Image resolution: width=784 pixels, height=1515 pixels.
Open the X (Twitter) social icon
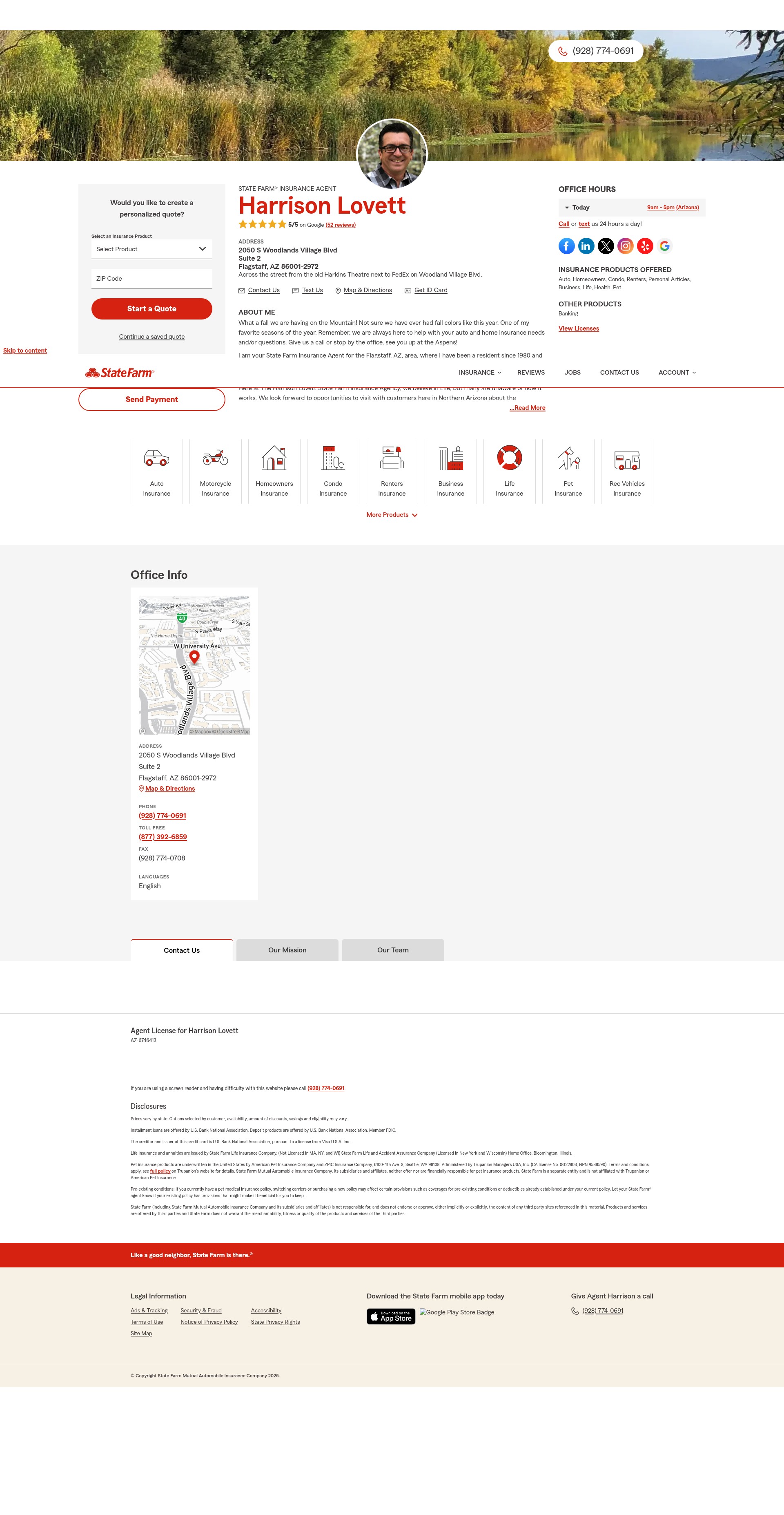tap(606, 246)
